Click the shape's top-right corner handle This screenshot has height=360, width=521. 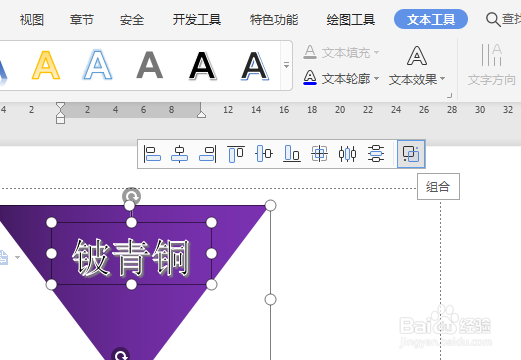(x=270, y=205)
